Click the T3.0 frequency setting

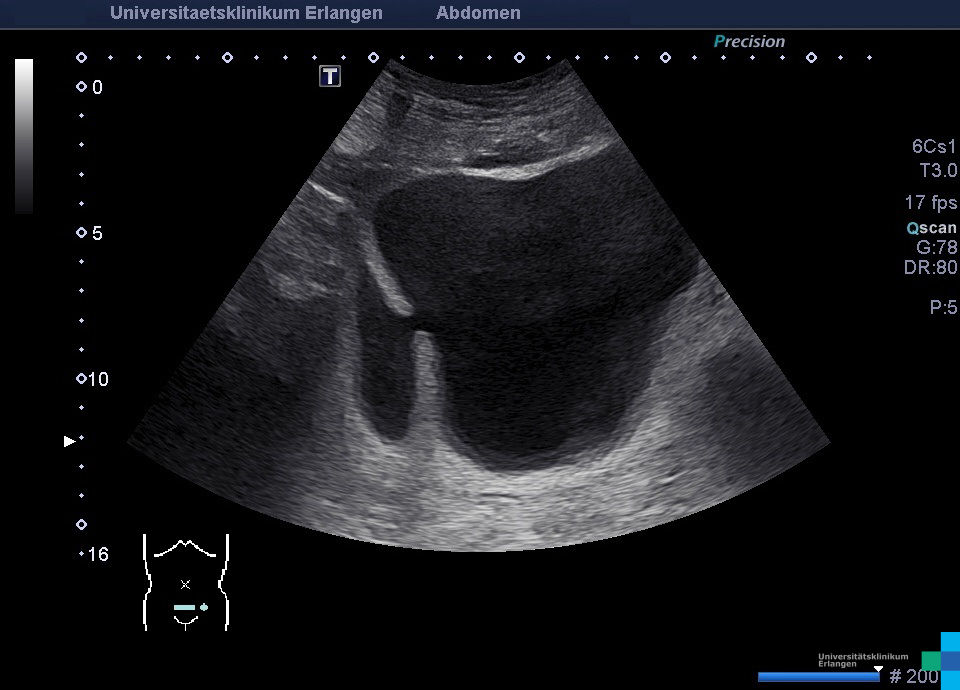point(938,171)
